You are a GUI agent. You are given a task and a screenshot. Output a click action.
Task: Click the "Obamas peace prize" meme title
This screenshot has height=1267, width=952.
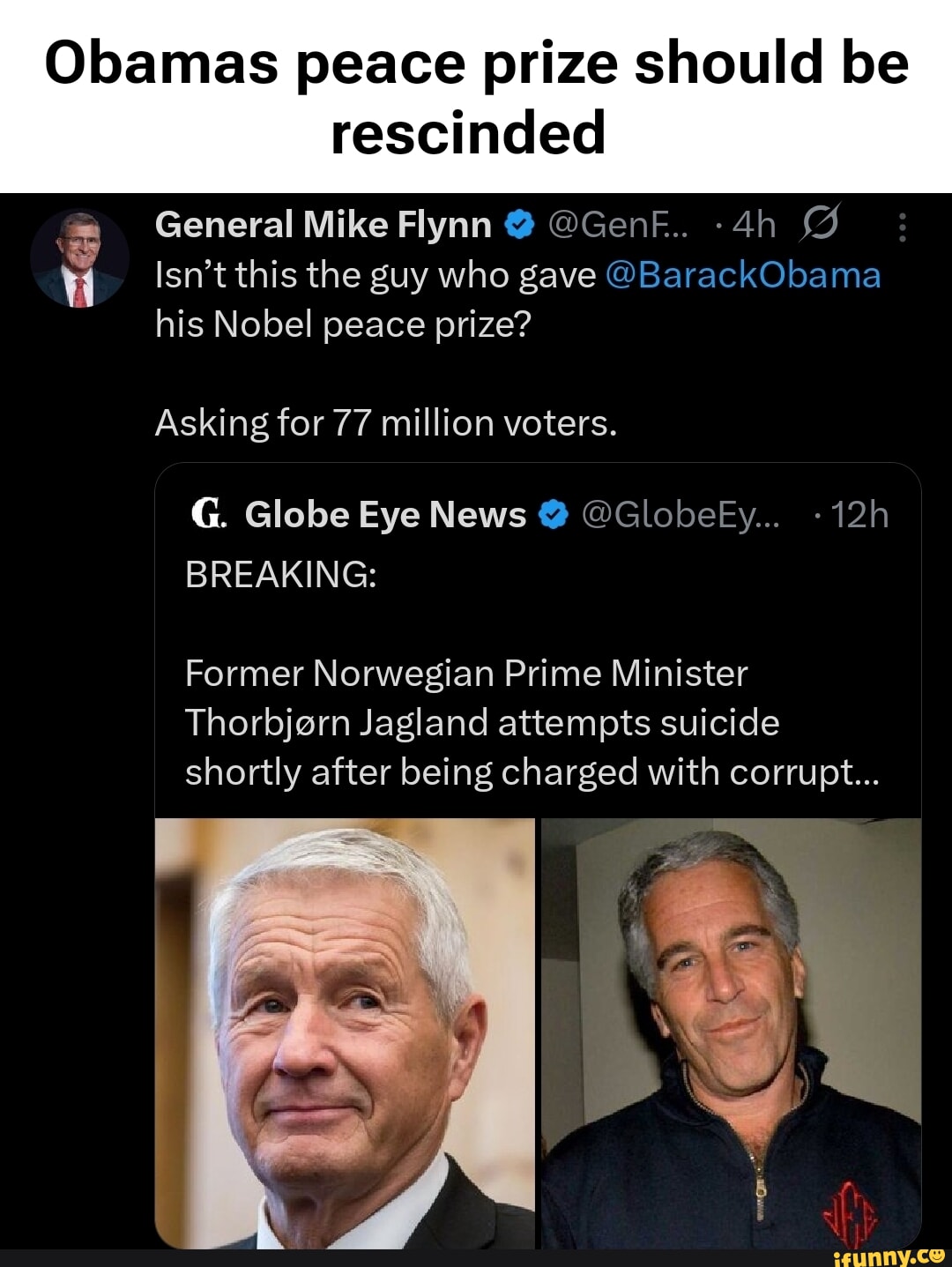(x=476, y=97)
